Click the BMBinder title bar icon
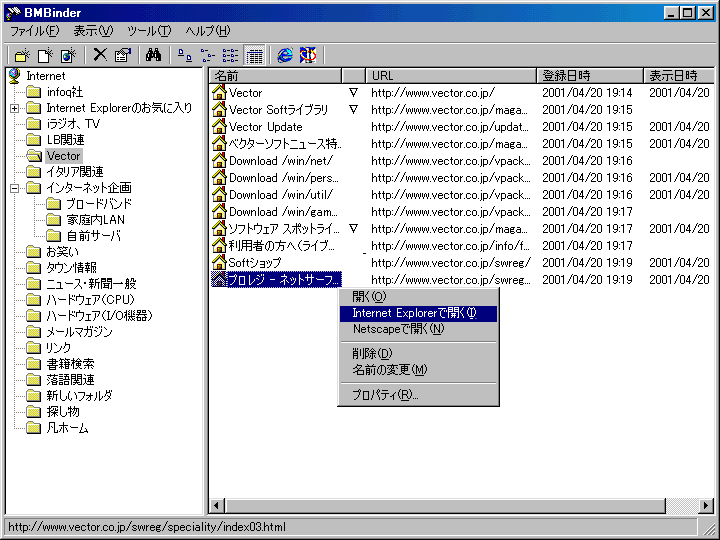Screen dimensions: 720x540 pos(13,12)
